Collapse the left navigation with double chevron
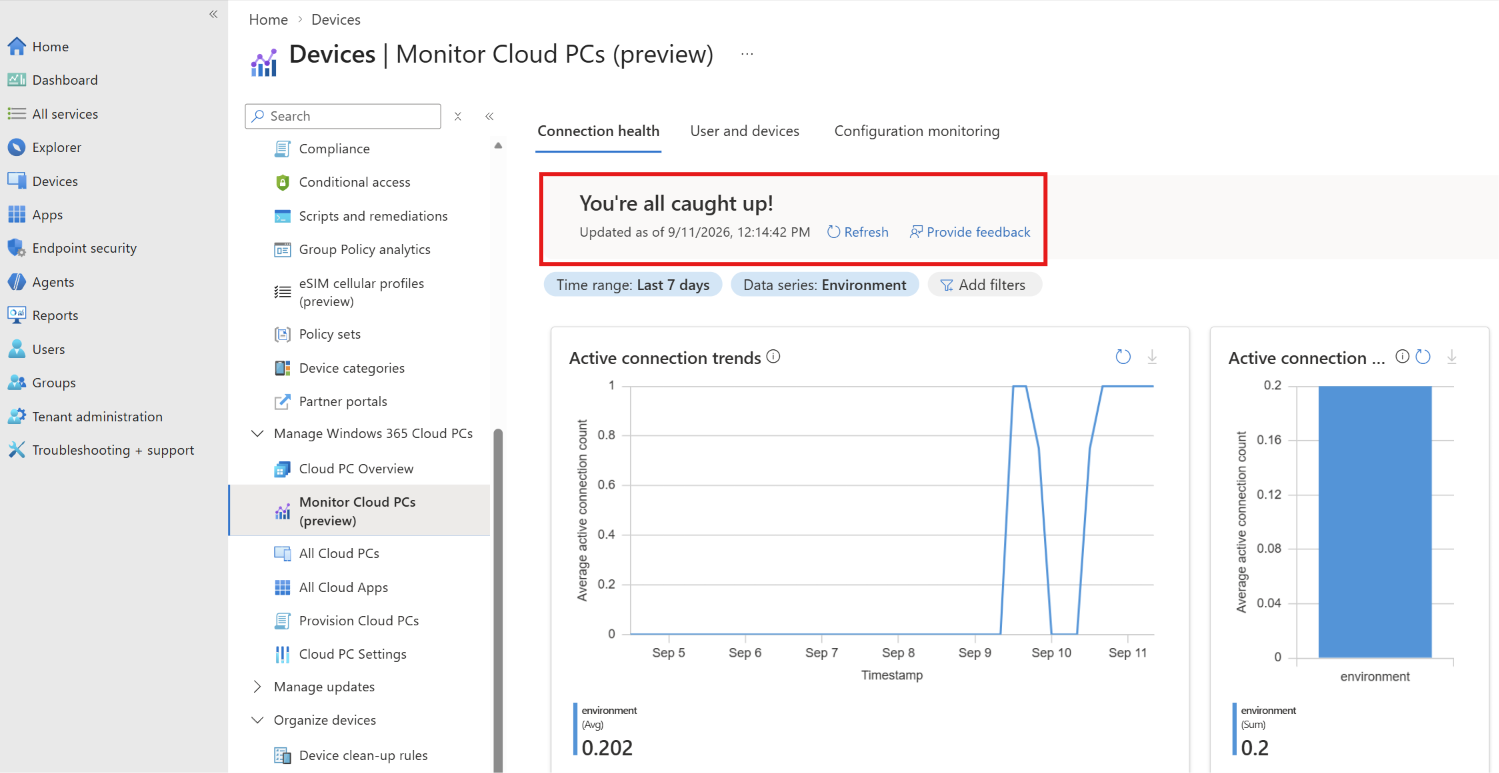Screen dimensions: 1499x773 (x=213, y=14)
